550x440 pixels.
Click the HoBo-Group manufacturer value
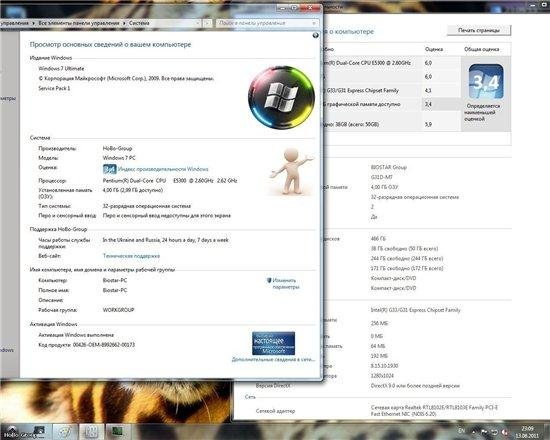click(118, 148)
